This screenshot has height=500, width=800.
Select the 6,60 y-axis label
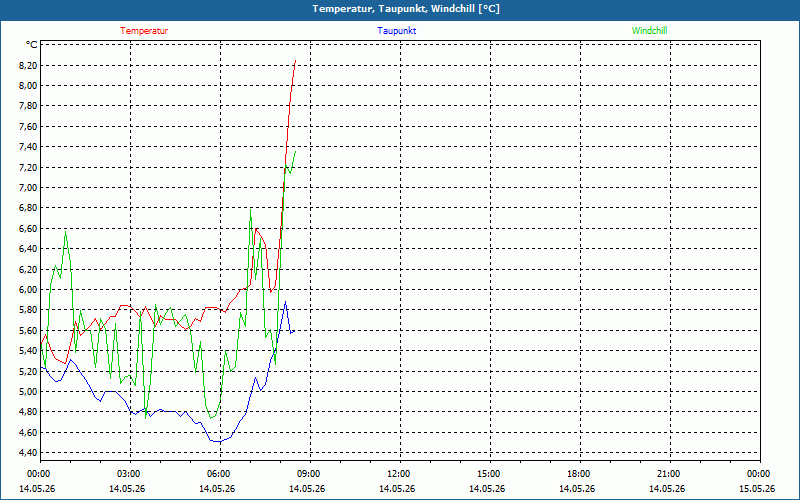[29, 229]
